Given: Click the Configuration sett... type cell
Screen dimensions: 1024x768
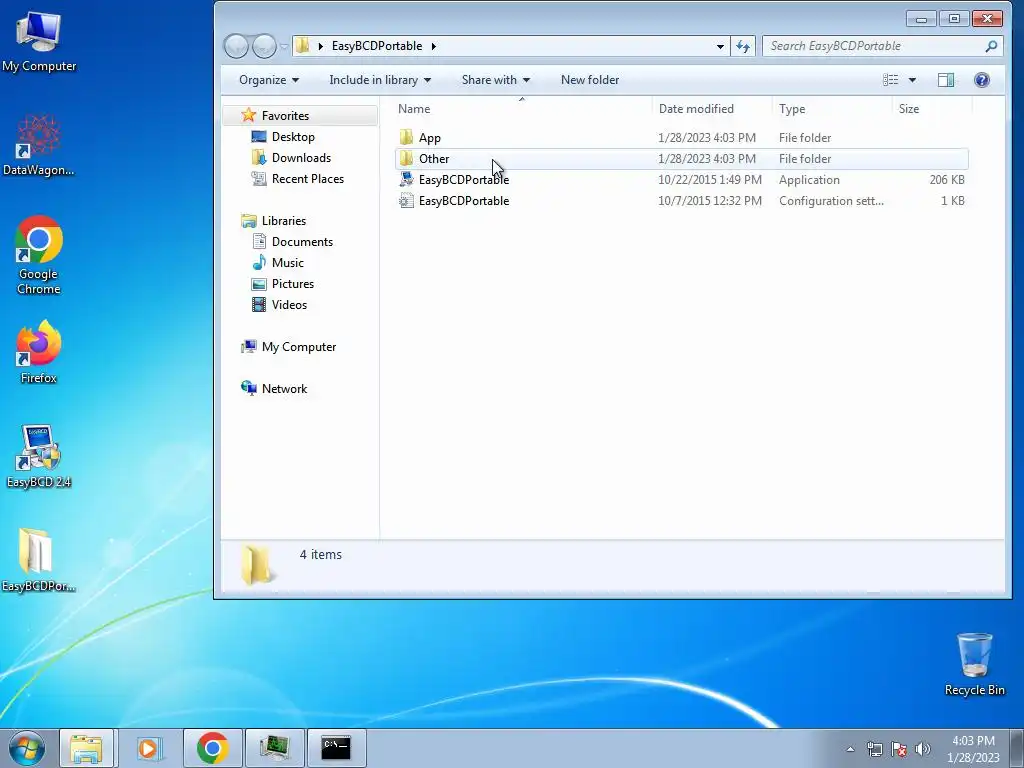Looking at the screenshot, I should click(x=831, y=200).
